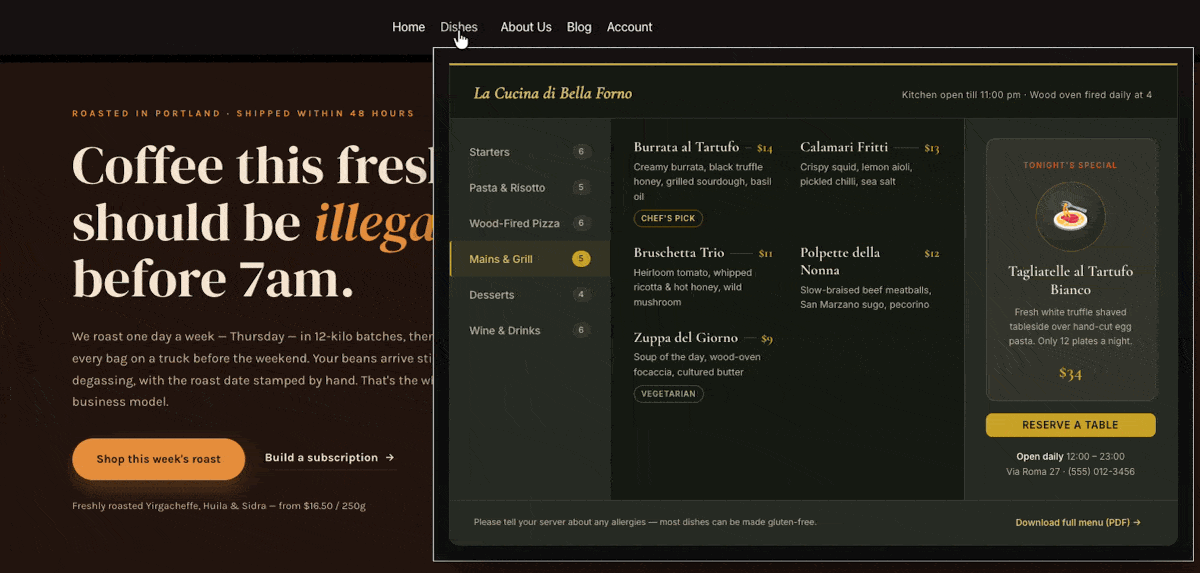Image resolution: width=1200 pixels, height=573 pixels.
Task: Follow the Build a subscription link
Action: coord(330,458)
